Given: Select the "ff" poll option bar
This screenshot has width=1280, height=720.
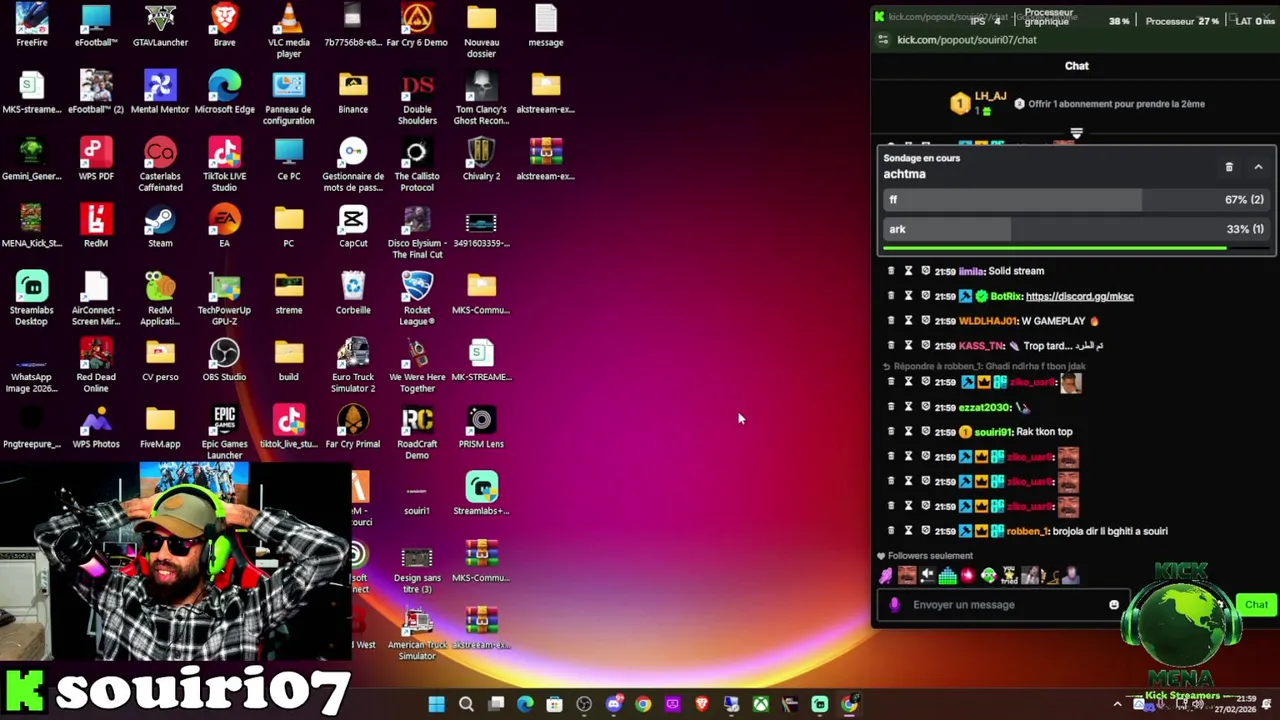Looking at the screenshot, I should point(1076,200).
